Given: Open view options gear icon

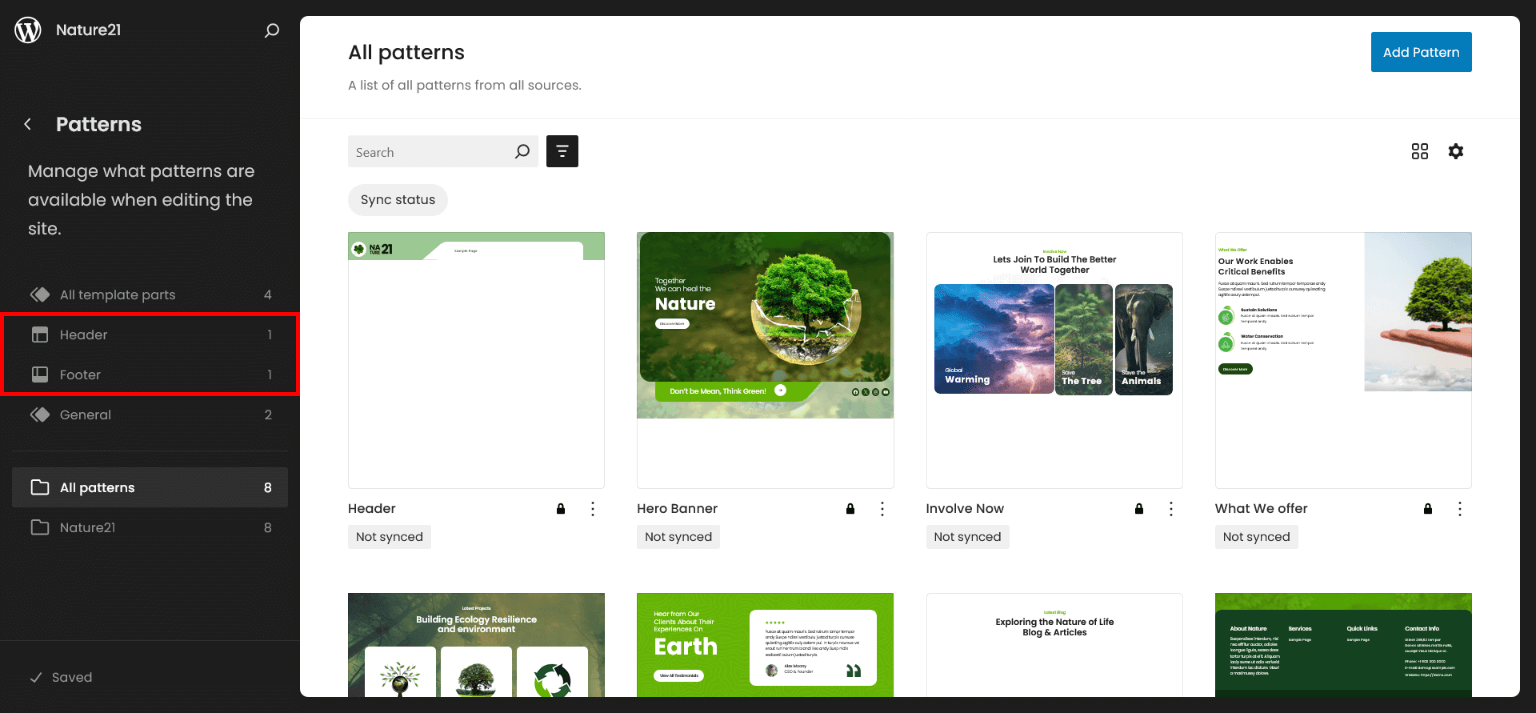Looking at the screenshot, I should 1455,152.
